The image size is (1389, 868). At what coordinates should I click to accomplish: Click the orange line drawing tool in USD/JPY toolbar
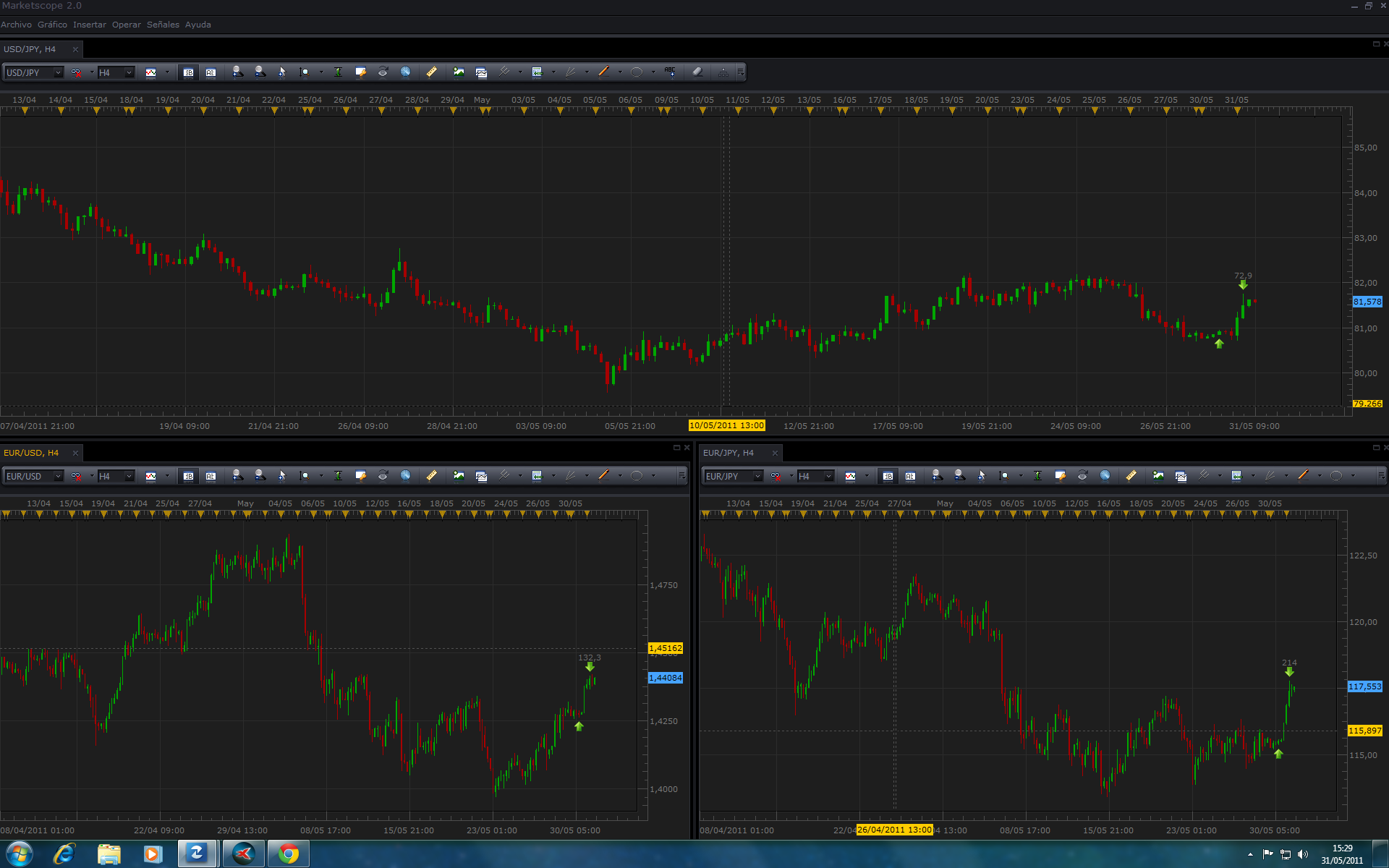click(603, 72)
